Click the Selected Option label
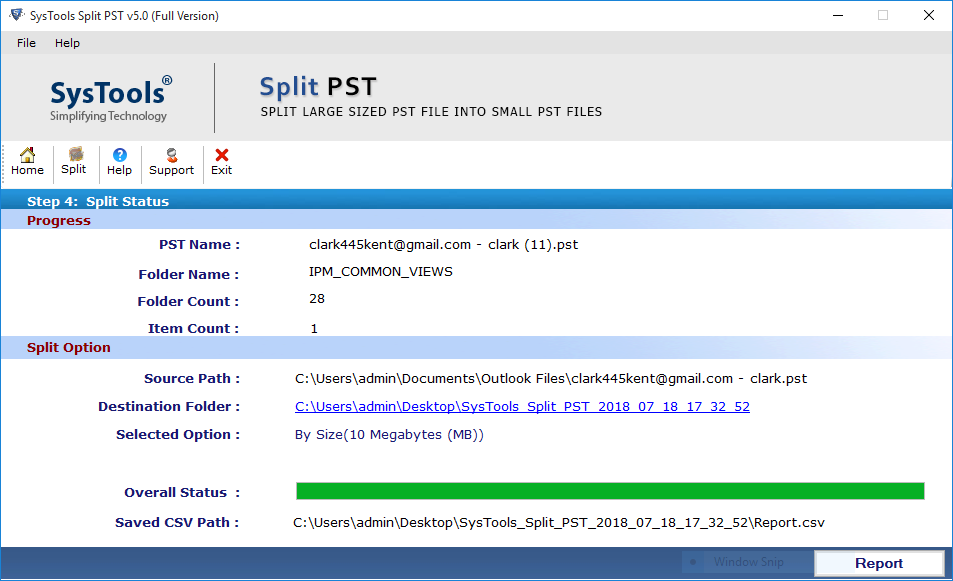This screenshot has width=953, height=581. (x=178, y=435)
